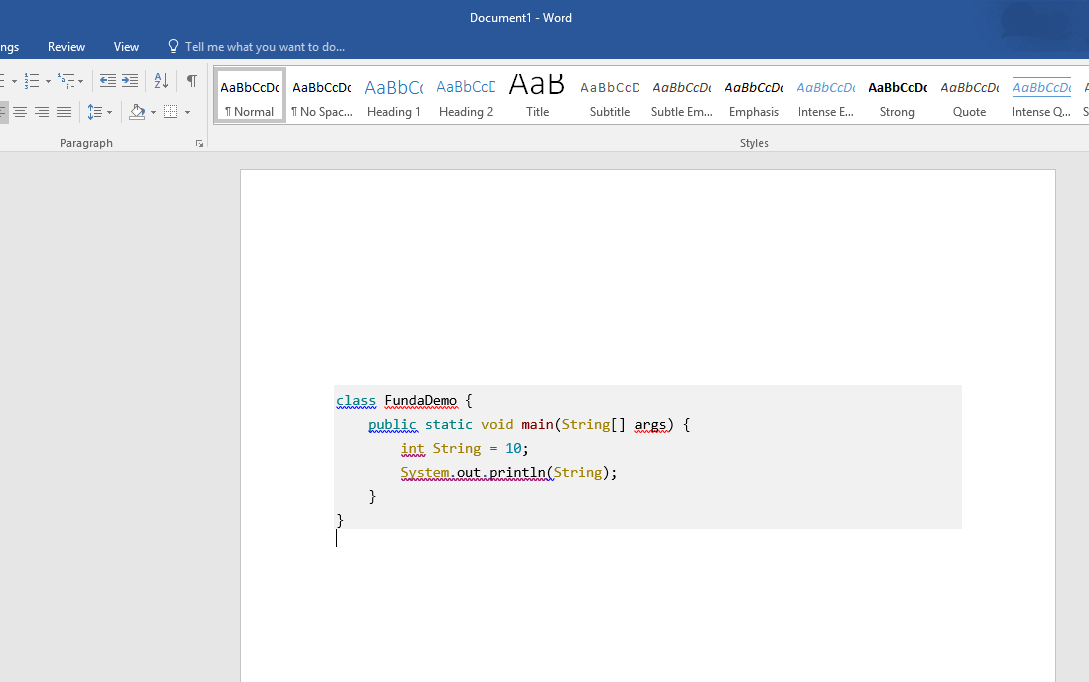The width and height of the screenshot is (1089, 682).
Task: Click the Borders icon
Action: pos(171,112)
